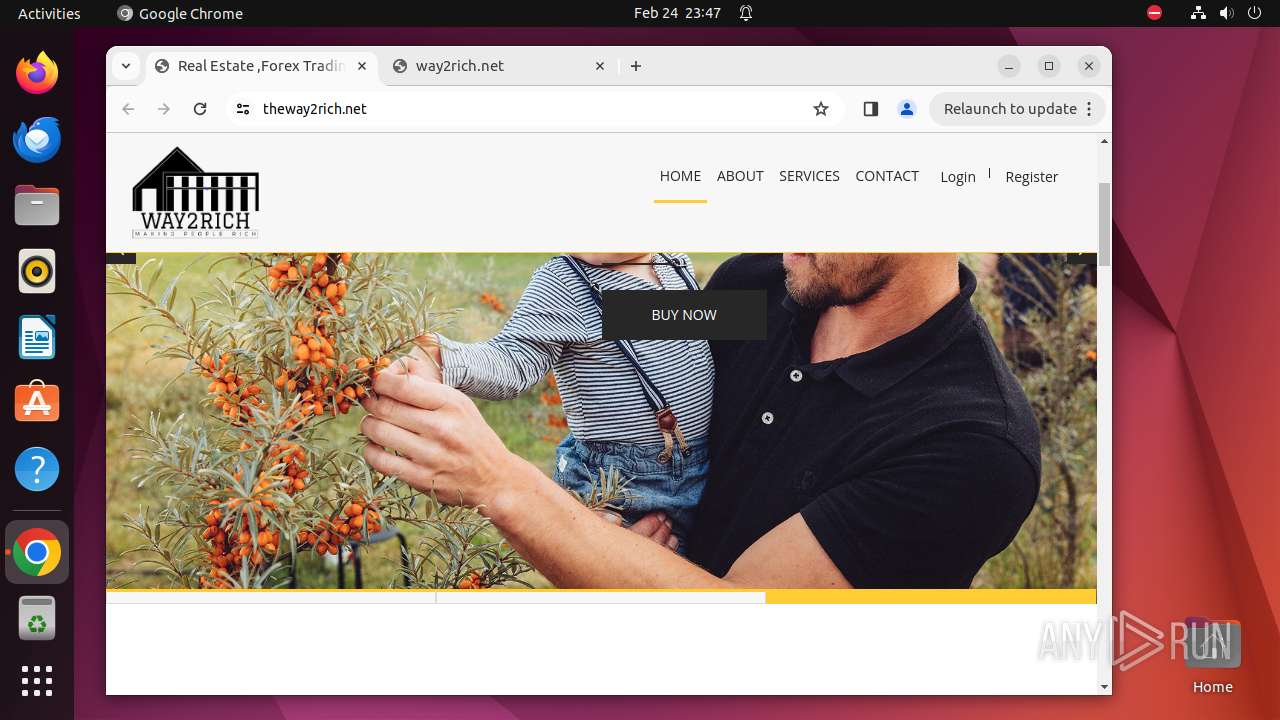Screen dimensions: 1280x720
Task: Open Rhythmbox music player in the dock
Action: tap(37, 271)
